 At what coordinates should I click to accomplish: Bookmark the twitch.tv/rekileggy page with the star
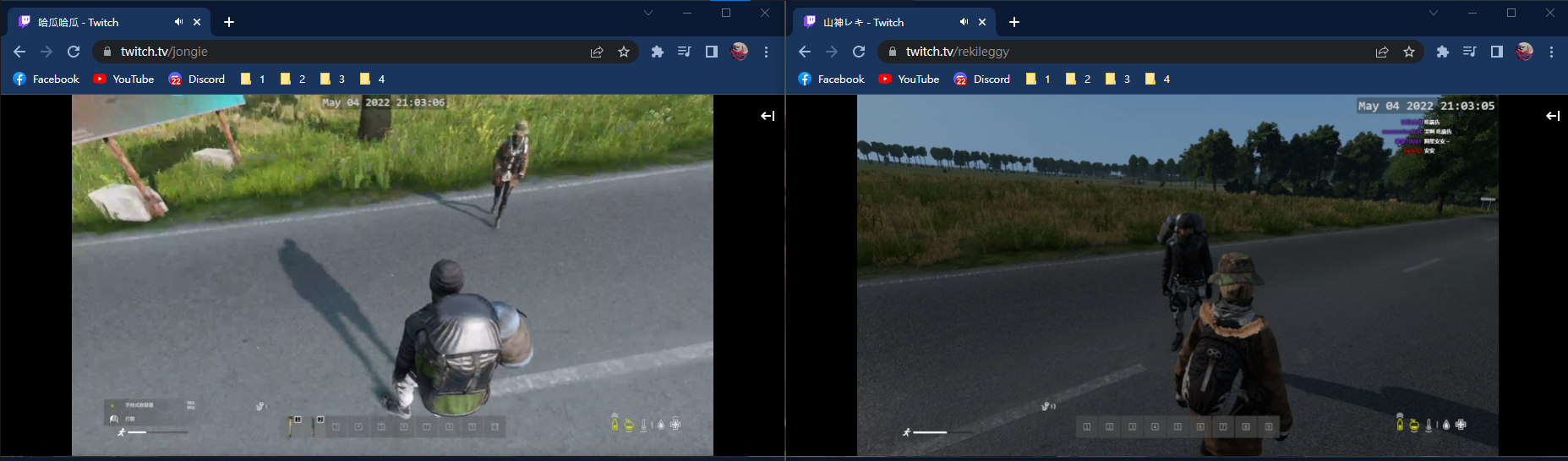(x=1409, y=52)
